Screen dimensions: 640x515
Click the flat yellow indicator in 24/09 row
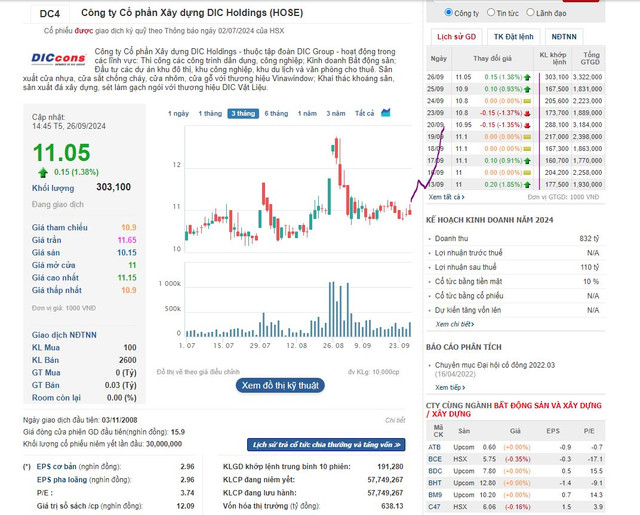527,101
